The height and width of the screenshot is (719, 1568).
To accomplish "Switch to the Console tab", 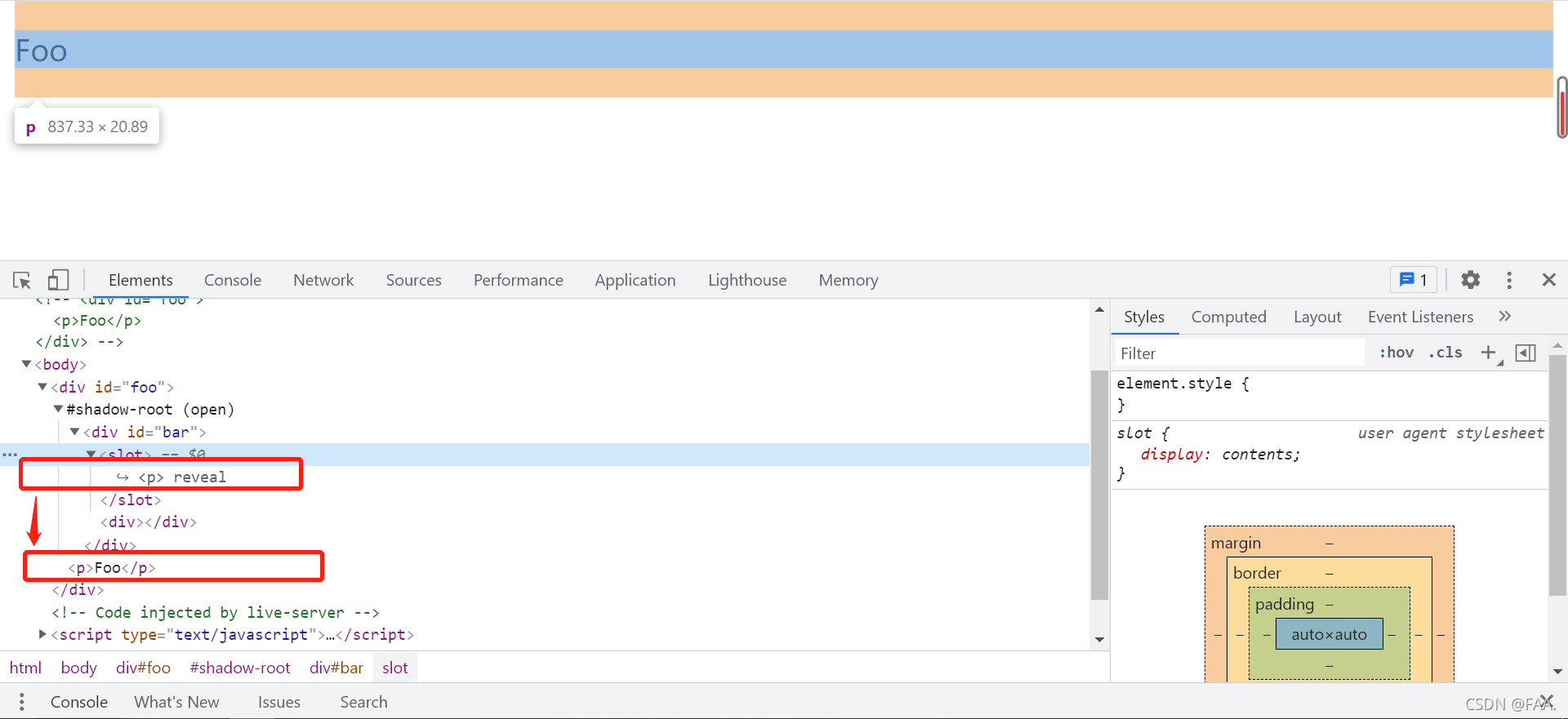I will coord(233,280).
